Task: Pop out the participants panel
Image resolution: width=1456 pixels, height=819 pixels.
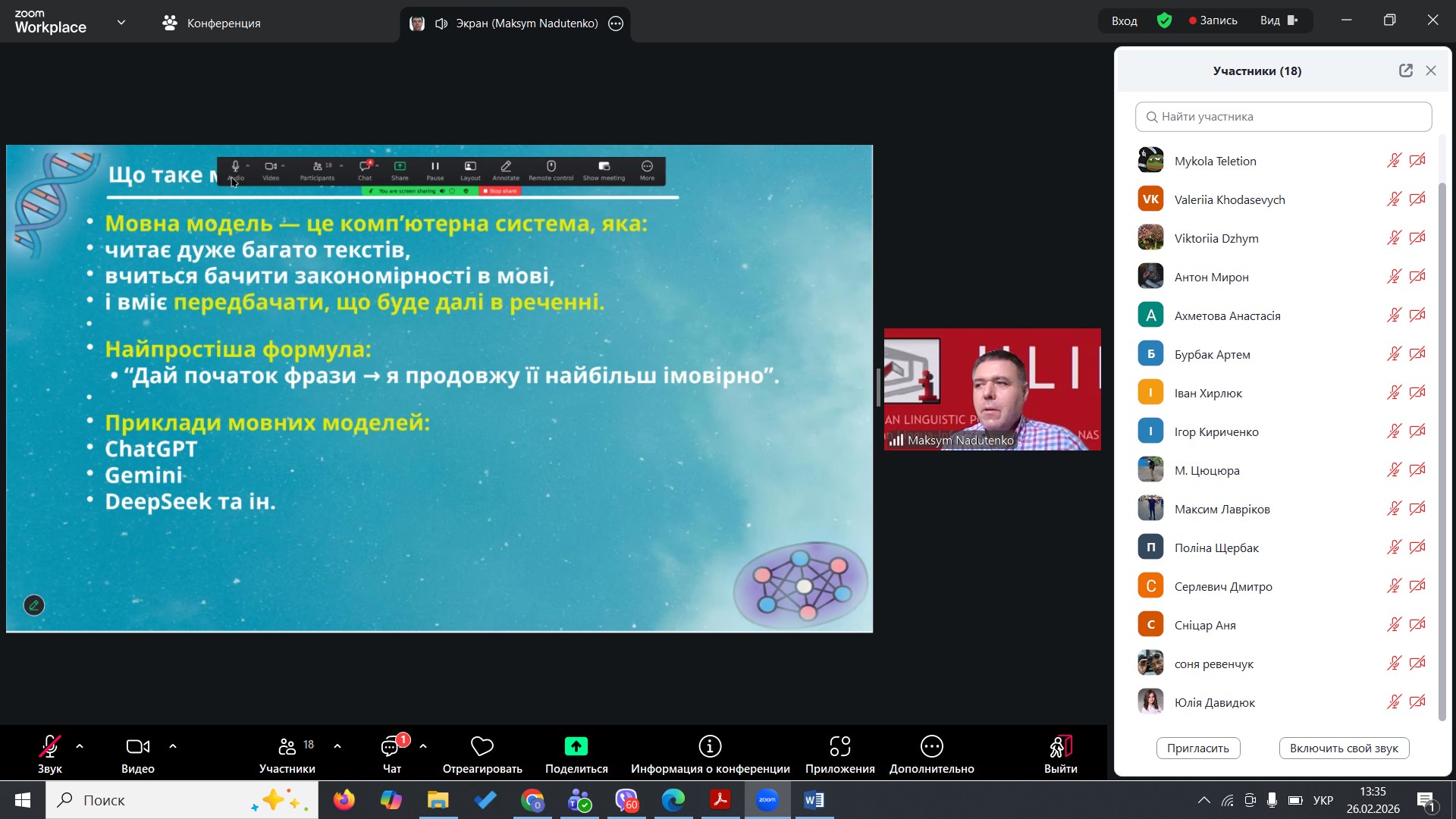Action: click(1405, 71)
